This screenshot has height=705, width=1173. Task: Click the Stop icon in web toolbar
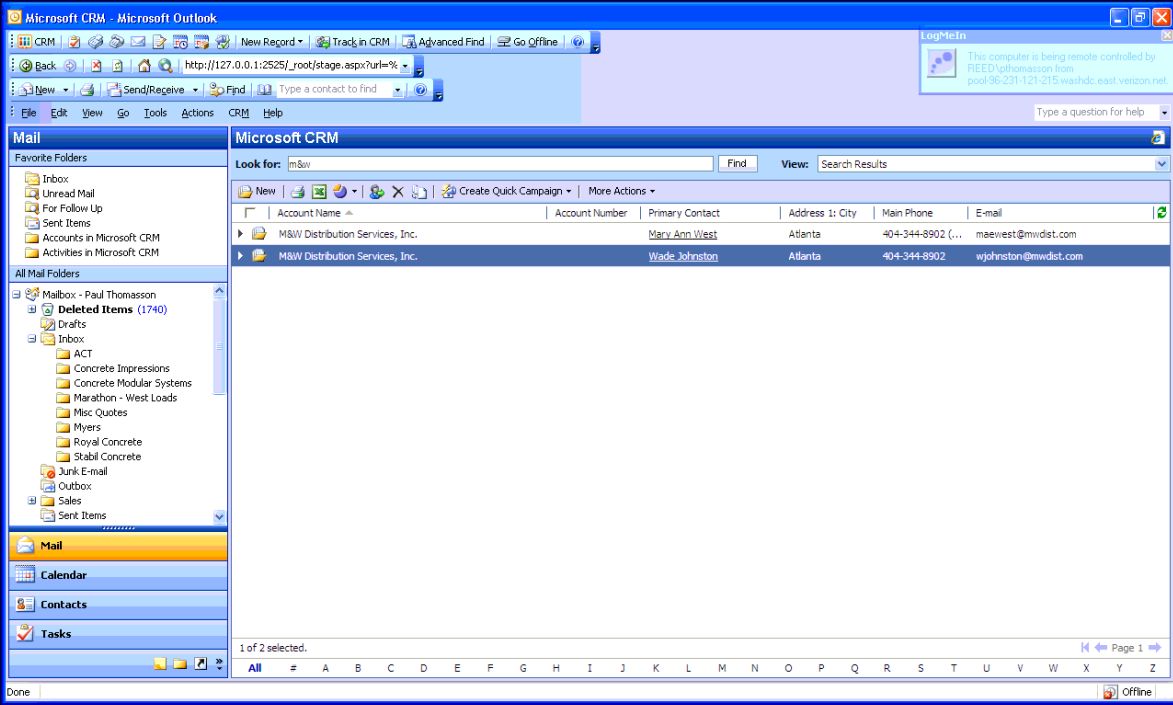(x=97, y=66)
